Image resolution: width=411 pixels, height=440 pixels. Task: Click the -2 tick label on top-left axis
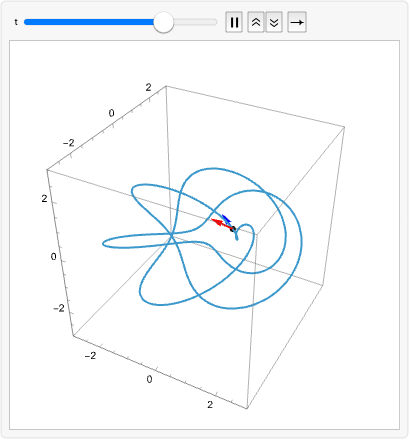[x=69, y=143]
